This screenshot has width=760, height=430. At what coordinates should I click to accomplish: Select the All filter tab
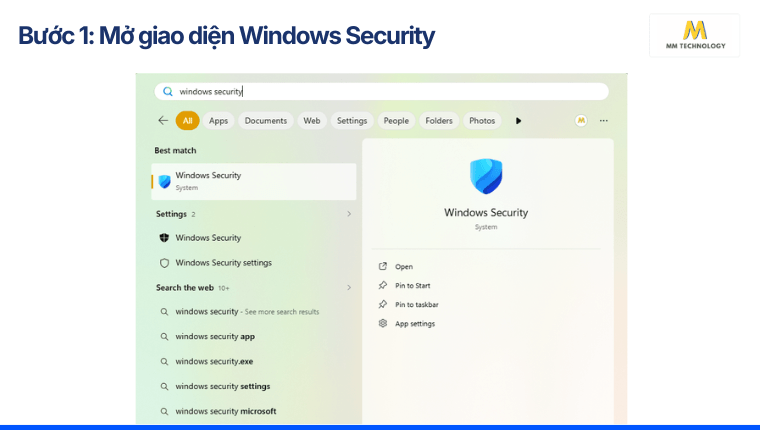click(x=188, y=121)
